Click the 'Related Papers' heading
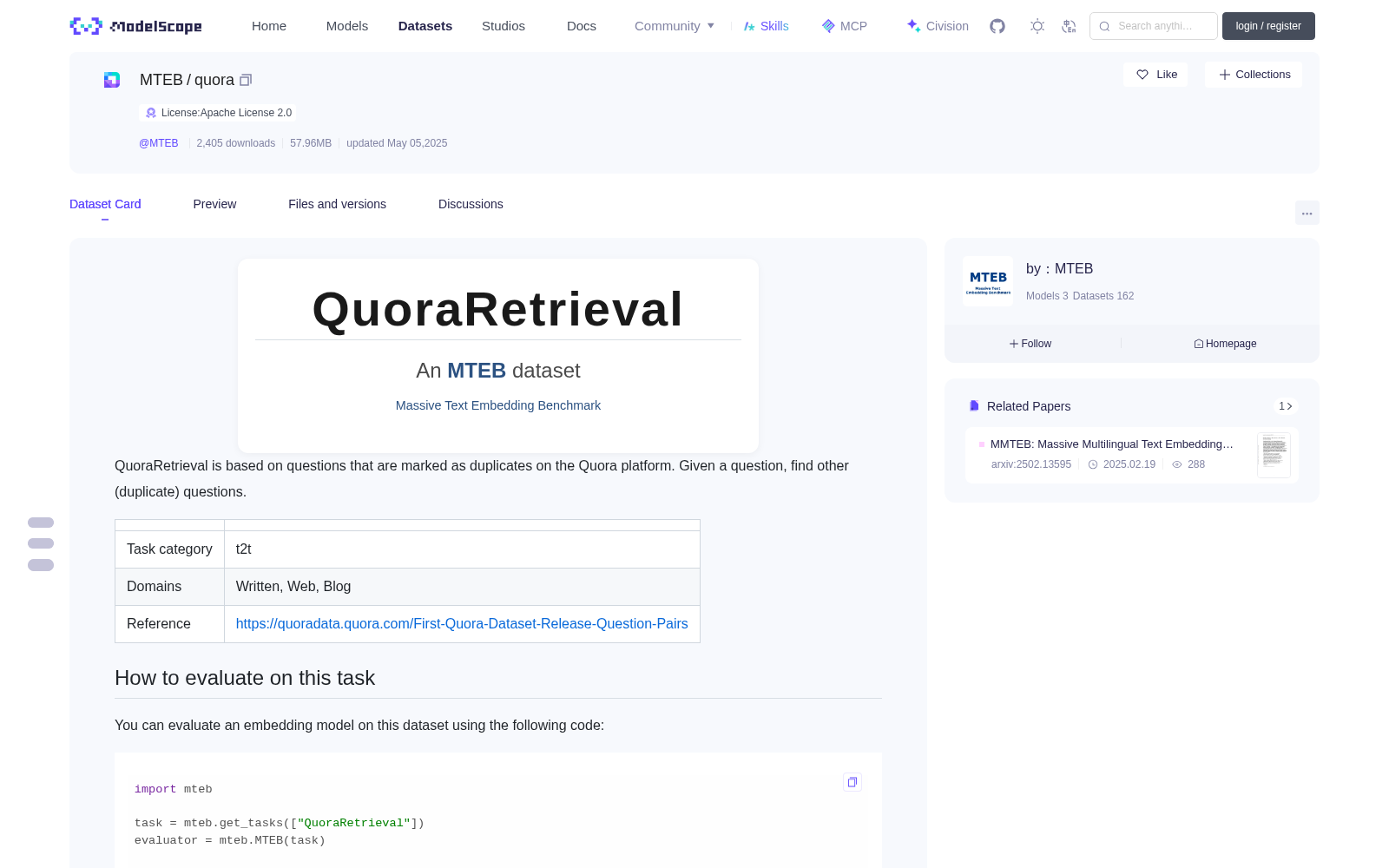The width and height of the screenshot is (1389, 868). (x=1029, y=406)
